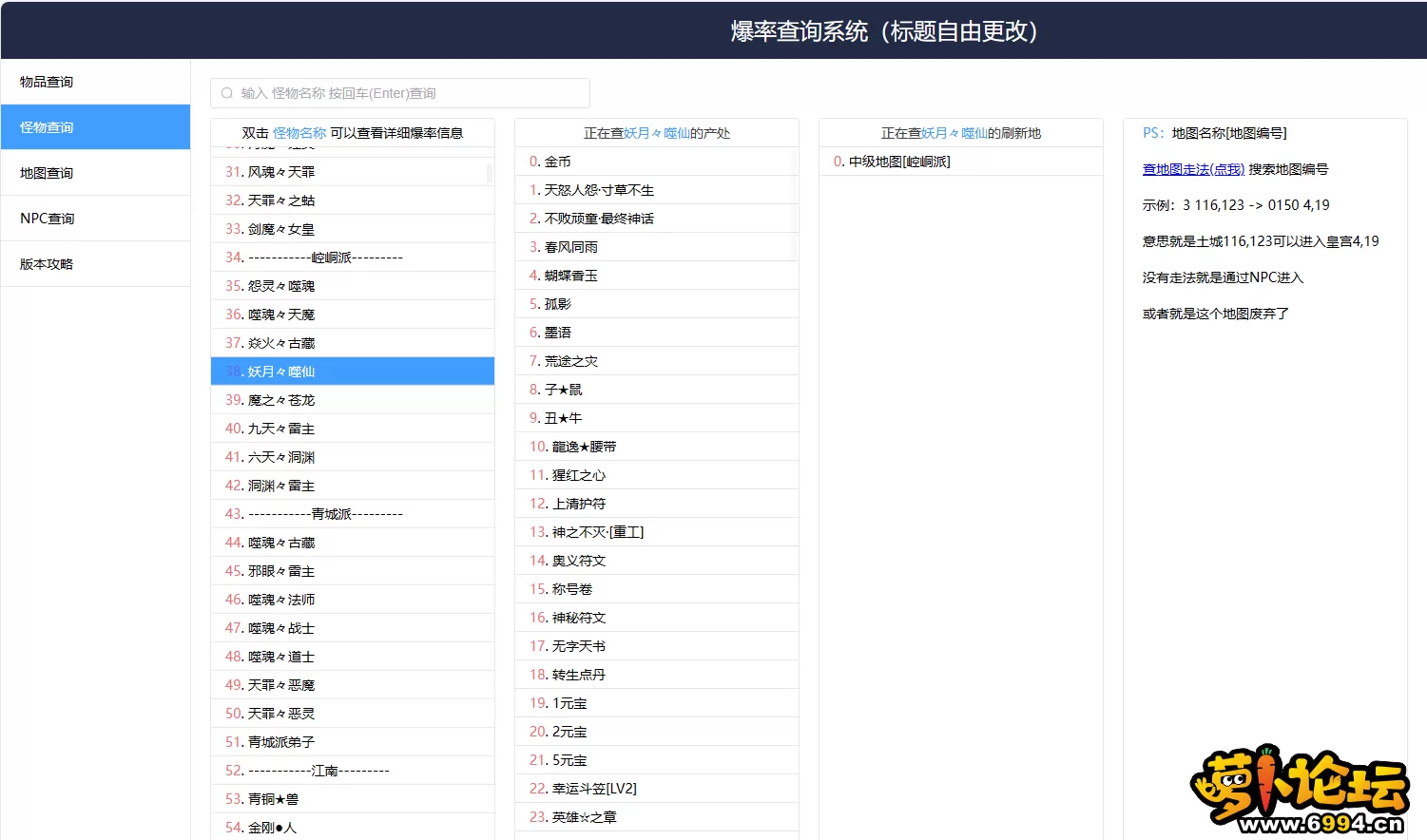Click drop item 9 丑★牛
Viewport: 1427px width, 840px height.
tap(657, 418)
